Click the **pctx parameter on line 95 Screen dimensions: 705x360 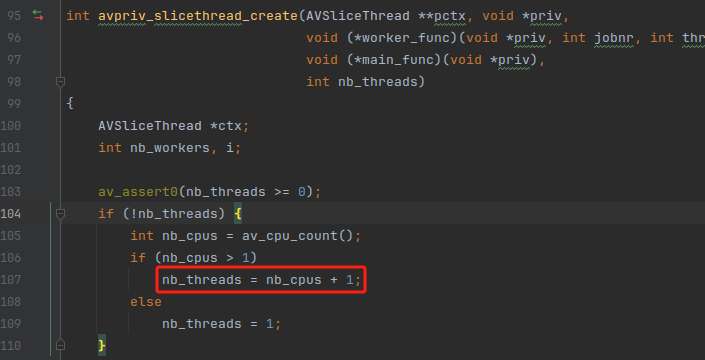[x=443, y=17]
